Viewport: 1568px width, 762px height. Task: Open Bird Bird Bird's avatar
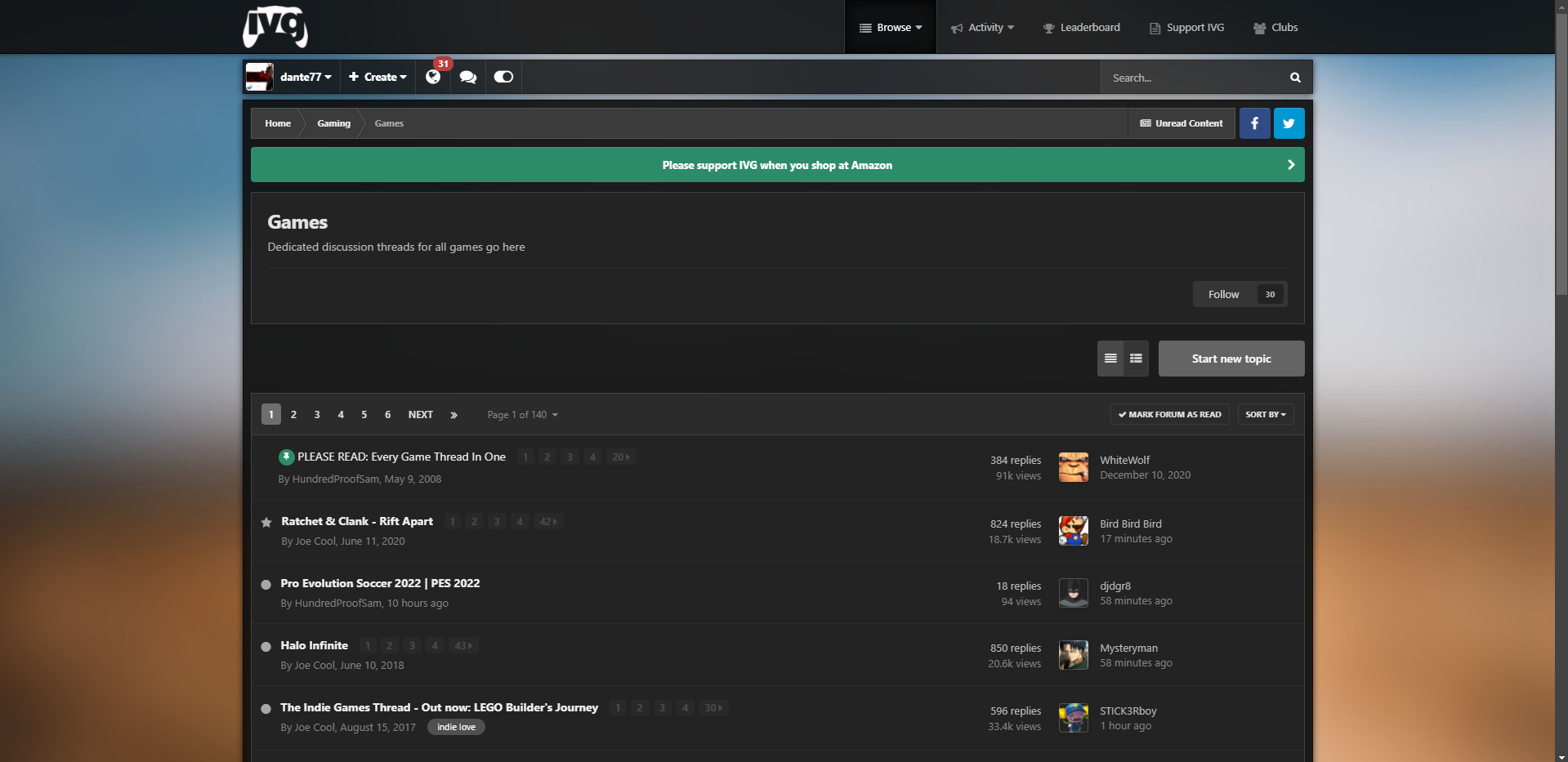[x=1074, y=531]
